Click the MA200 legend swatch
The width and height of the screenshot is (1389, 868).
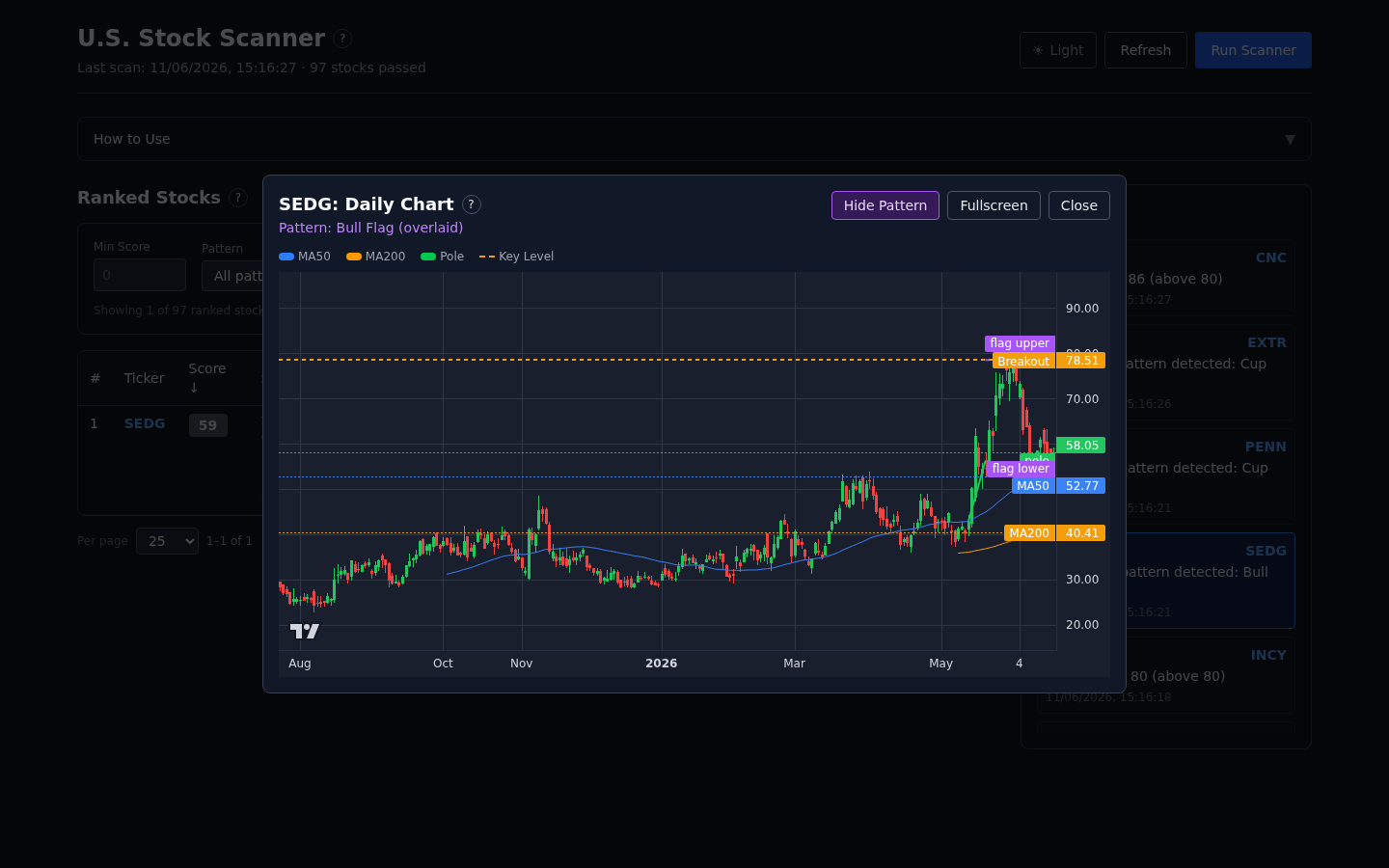[353, 257]
